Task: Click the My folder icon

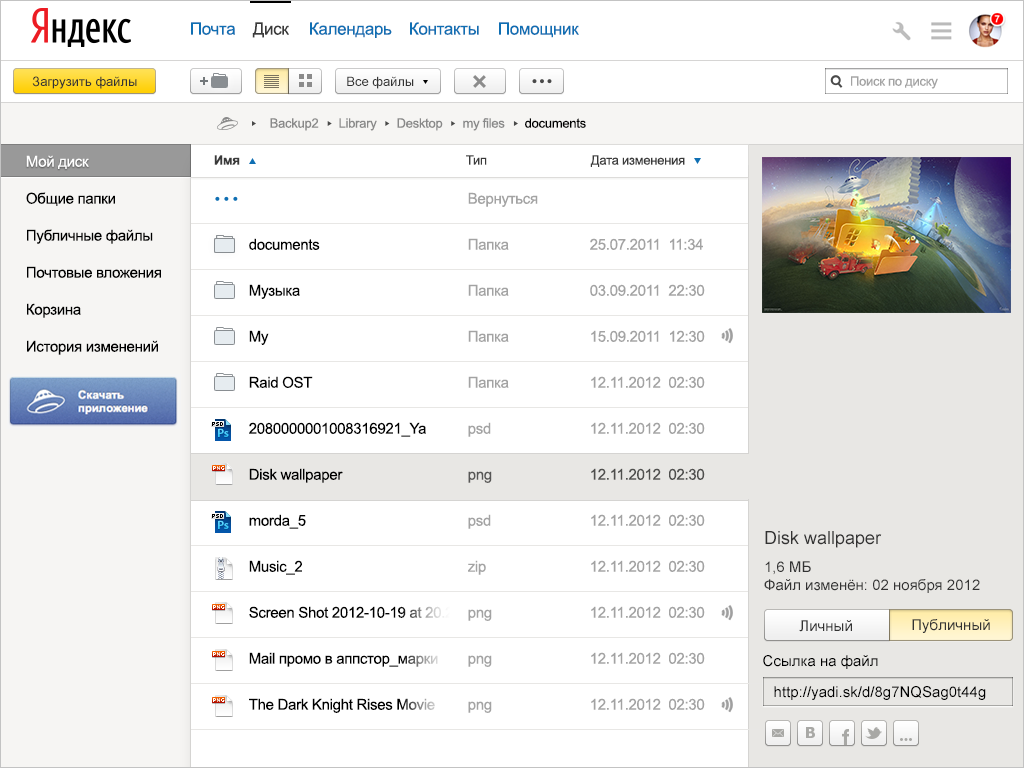Action: (224, 336)
